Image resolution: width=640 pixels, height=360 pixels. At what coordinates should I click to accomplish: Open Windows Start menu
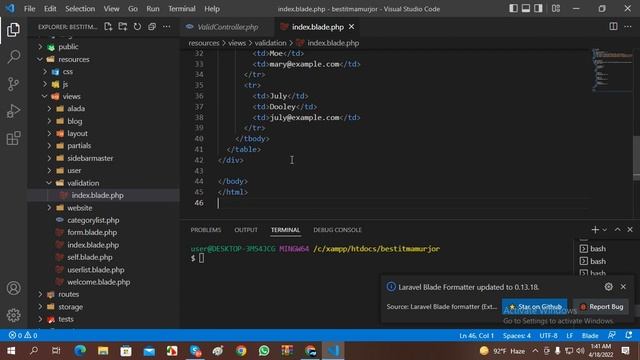click(x=11, y=351)
